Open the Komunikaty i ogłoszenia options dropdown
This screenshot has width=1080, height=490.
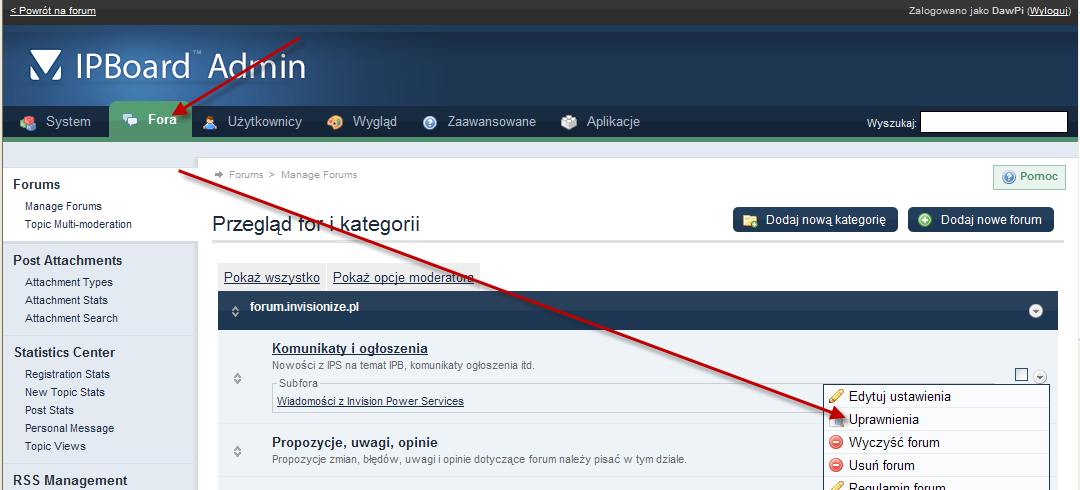tap(1040, 376)
